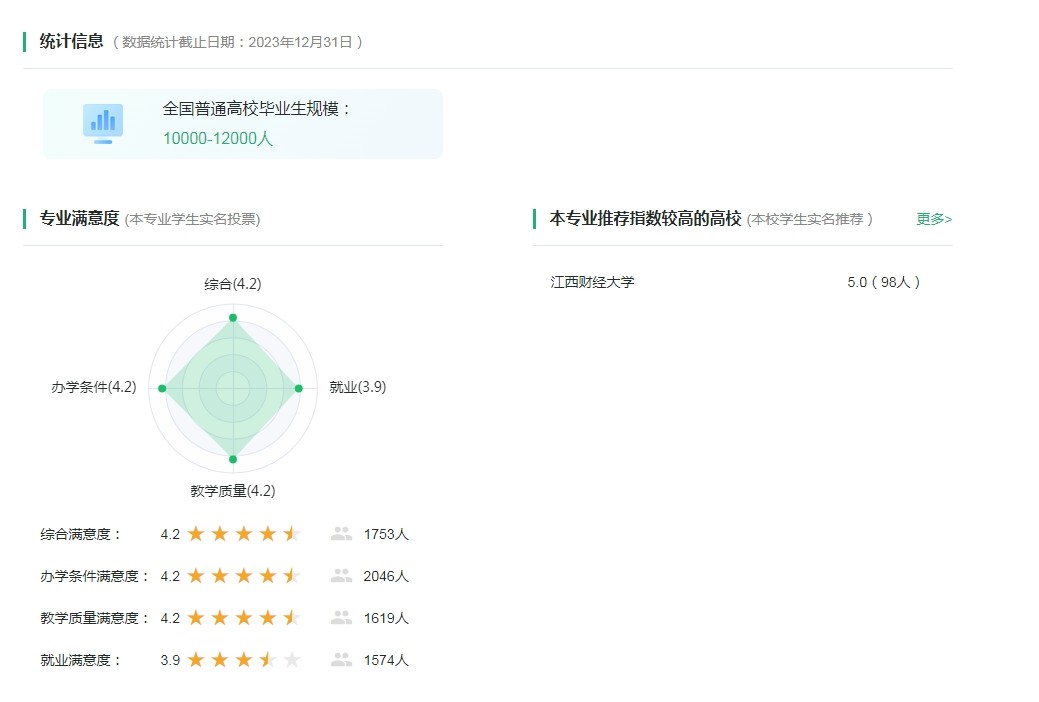Click the 5.0（98人）recommendation score
Viewport: 1039px width, 702px height.
click(x=883, y=282)
